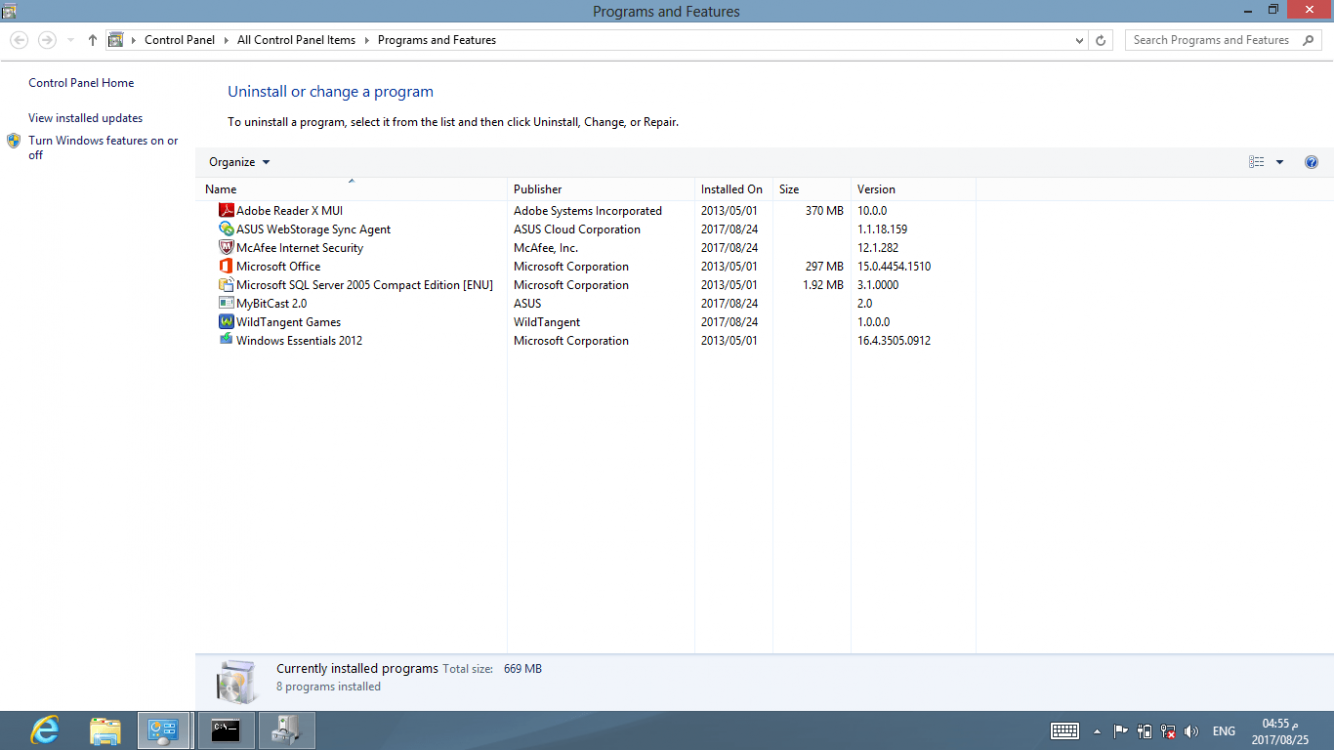Select version cell '15.0.4454.1510'
Viewport: 1334px width, 750px height.
(894, 266)
